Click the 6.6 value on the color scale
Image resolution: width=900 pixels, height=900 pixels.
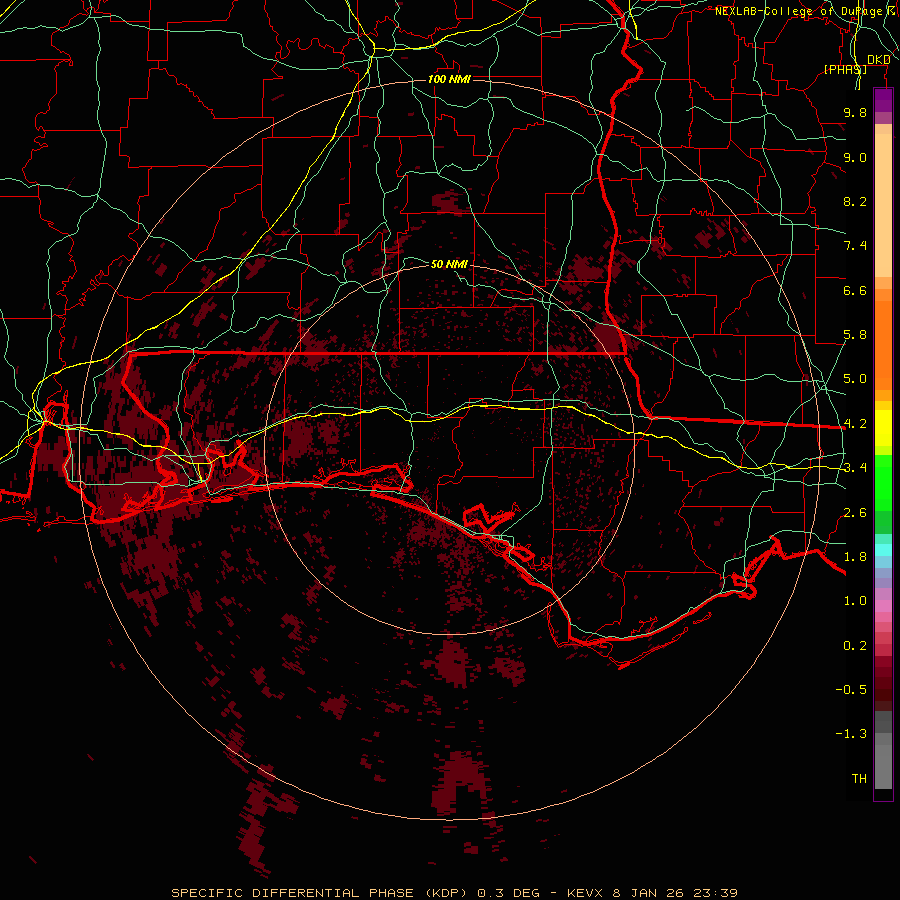[855, 290]
